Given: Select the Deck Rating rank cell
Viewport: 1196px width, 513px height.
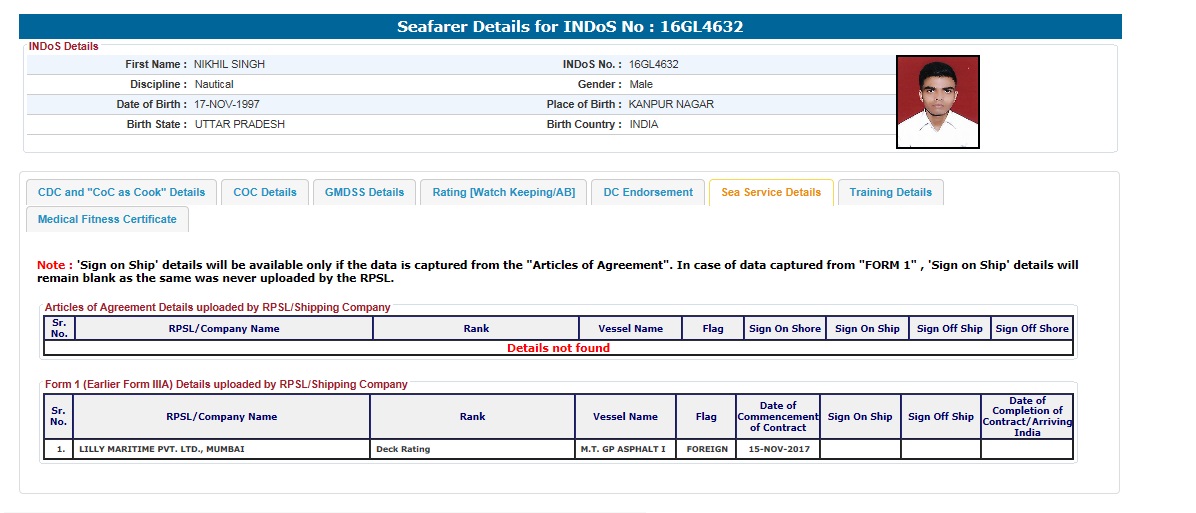Looking at the screenshot, I should click(403, 449).
